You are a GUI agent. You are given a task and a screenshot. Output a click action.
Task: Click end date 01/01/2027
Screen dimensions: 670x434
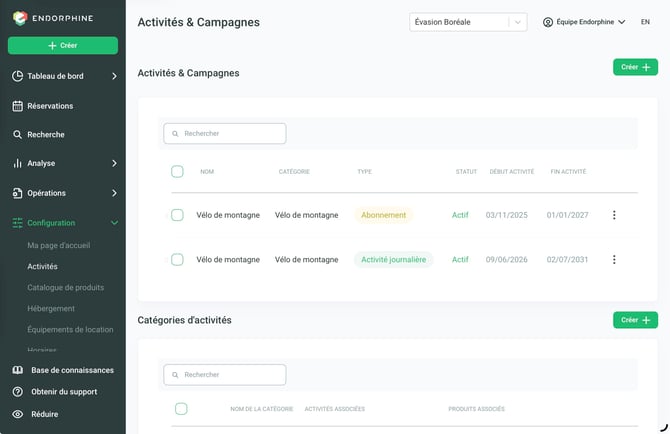click(567, 215)
